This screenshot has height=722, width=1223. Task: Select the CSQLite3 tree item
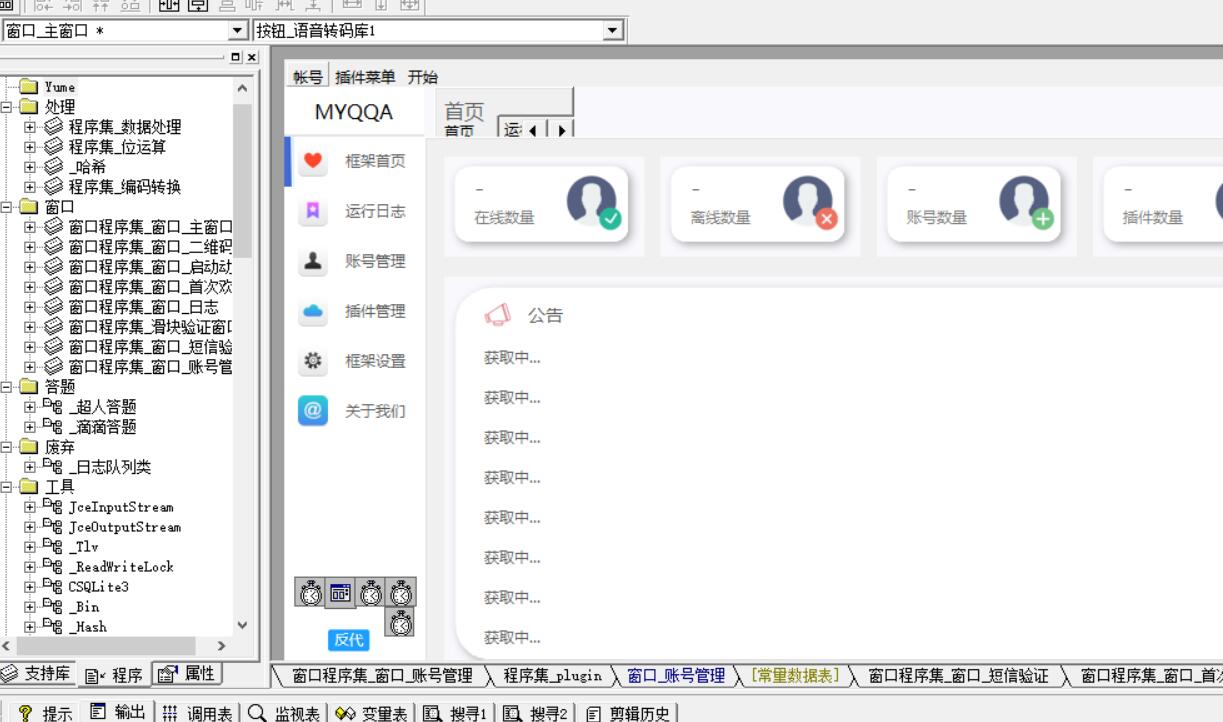[98, 587]
